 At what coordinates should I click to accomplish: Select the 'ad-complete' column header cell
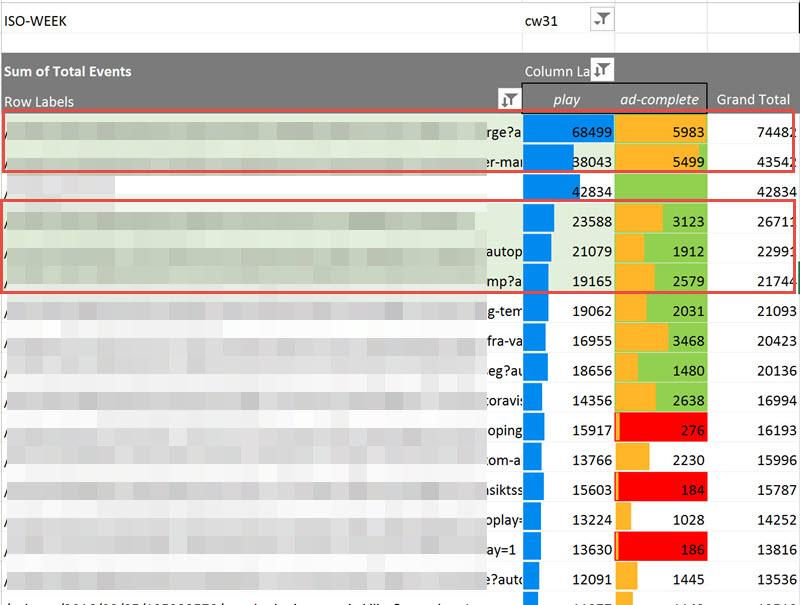(x=660, y=100)
